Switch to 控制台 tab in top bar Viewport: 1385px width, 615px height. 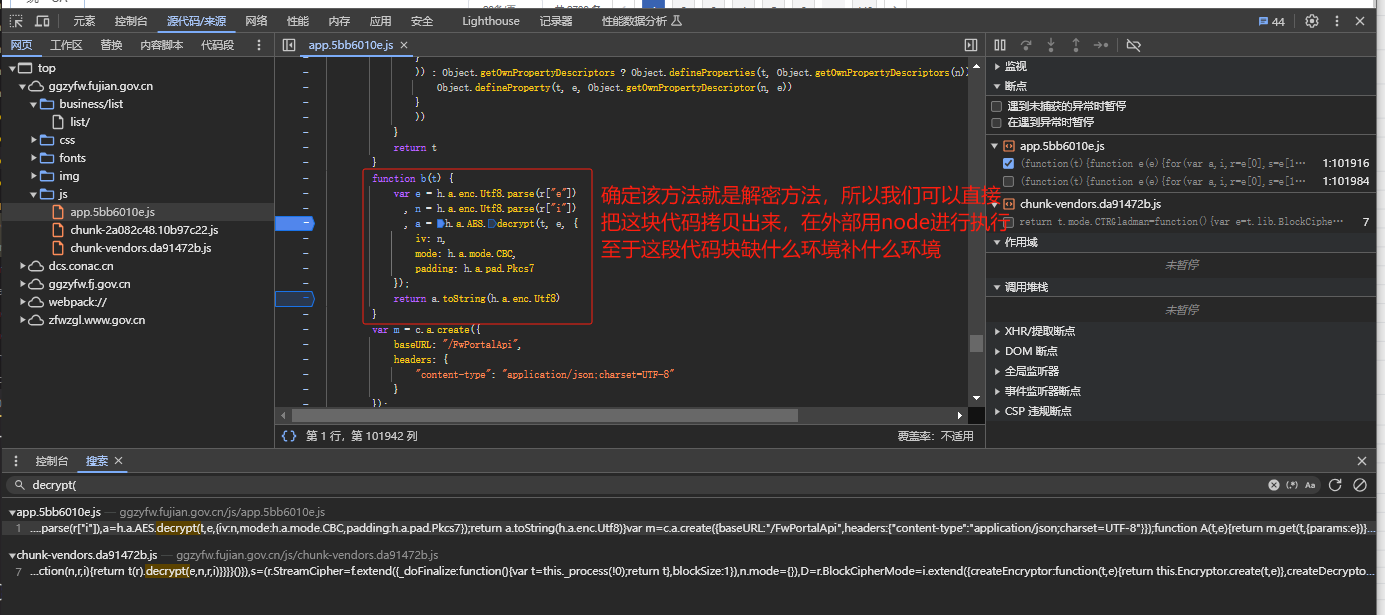[131, 21]
